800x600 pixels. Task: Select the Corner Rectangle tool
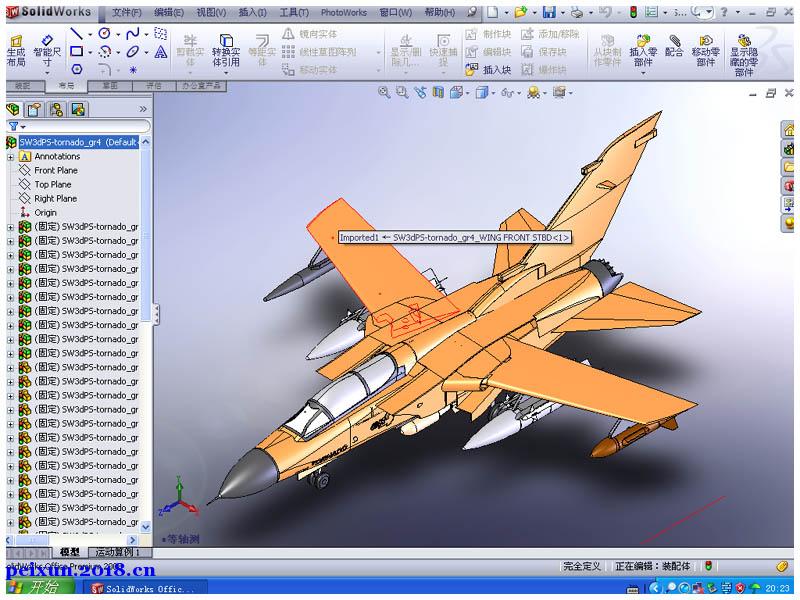point(77,52)
